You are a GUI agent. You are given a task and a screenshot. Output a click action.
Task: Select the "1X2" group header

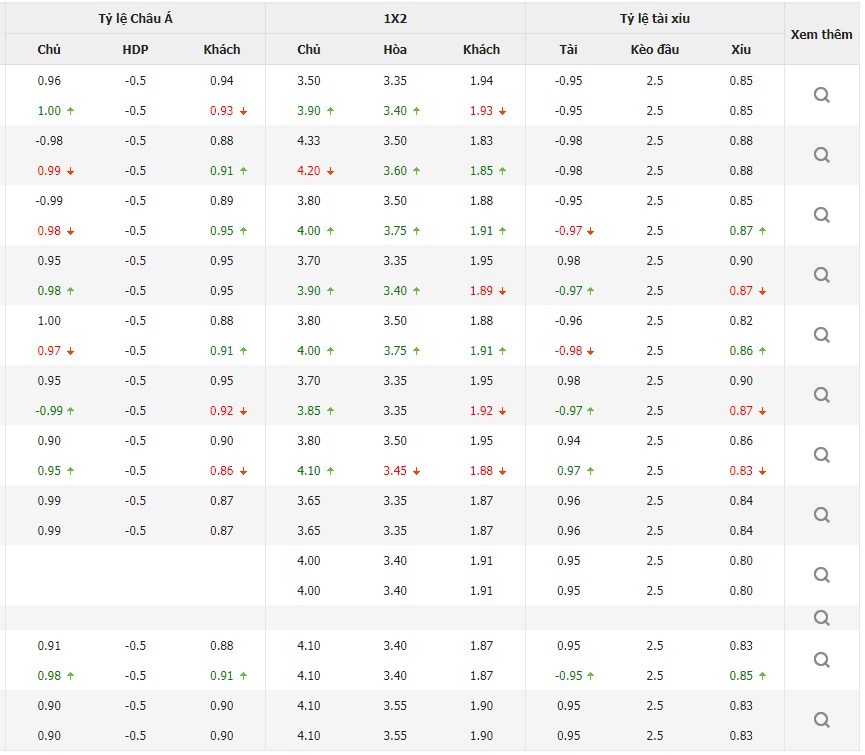click(395, 18)
